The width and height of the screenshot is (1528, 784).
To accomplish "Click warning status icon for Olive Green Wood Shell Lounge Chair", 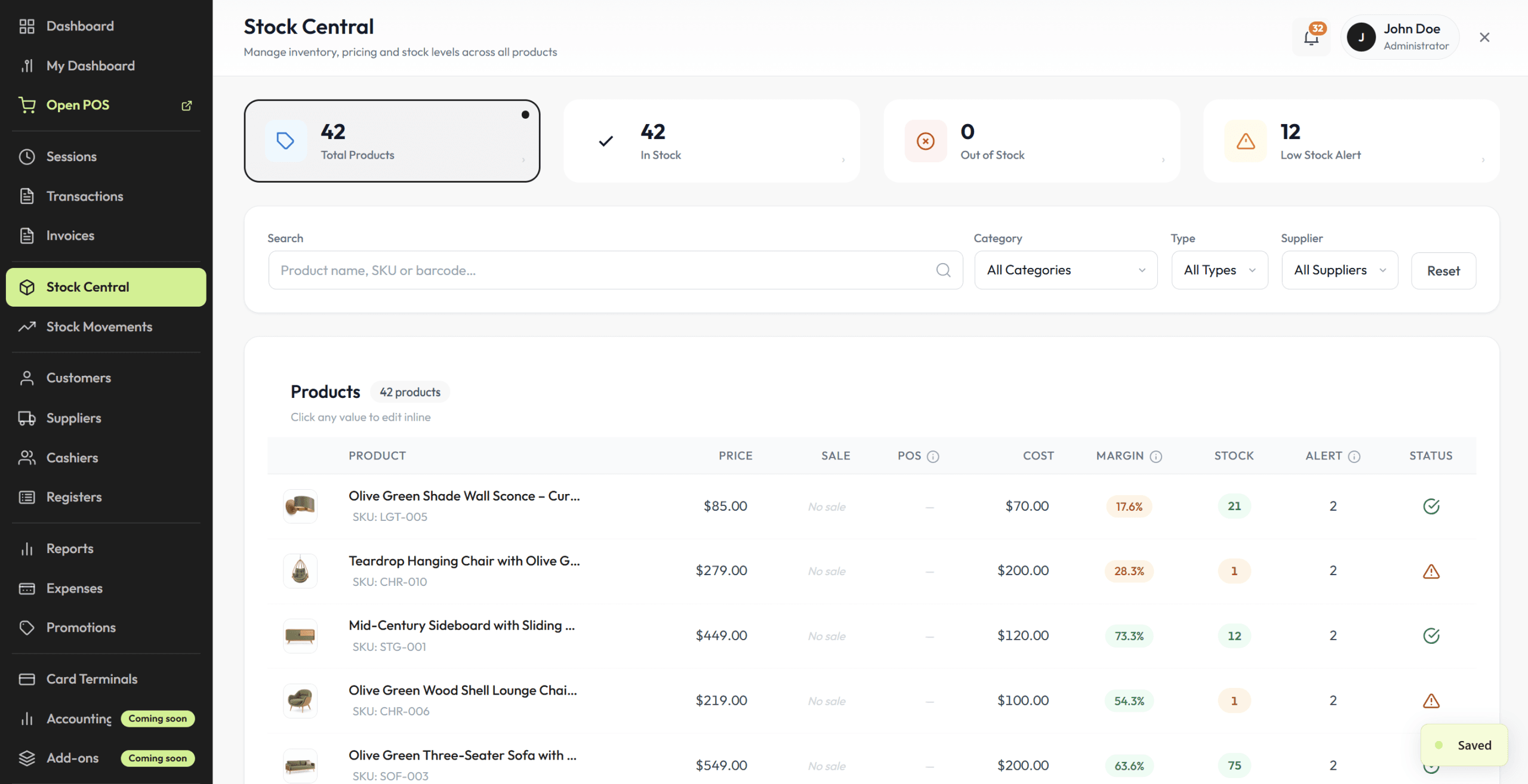I will click(x=1431, y=701).
